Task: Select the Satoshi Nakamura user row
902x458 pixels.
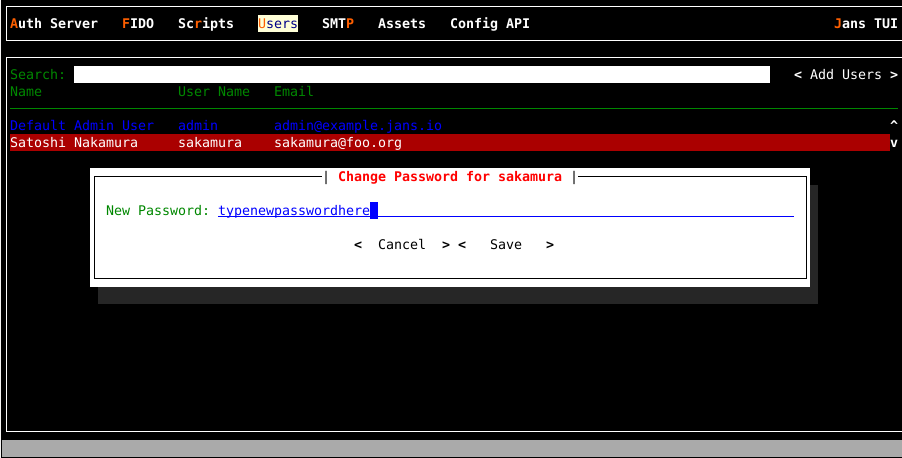Action: tap(74, 143)
